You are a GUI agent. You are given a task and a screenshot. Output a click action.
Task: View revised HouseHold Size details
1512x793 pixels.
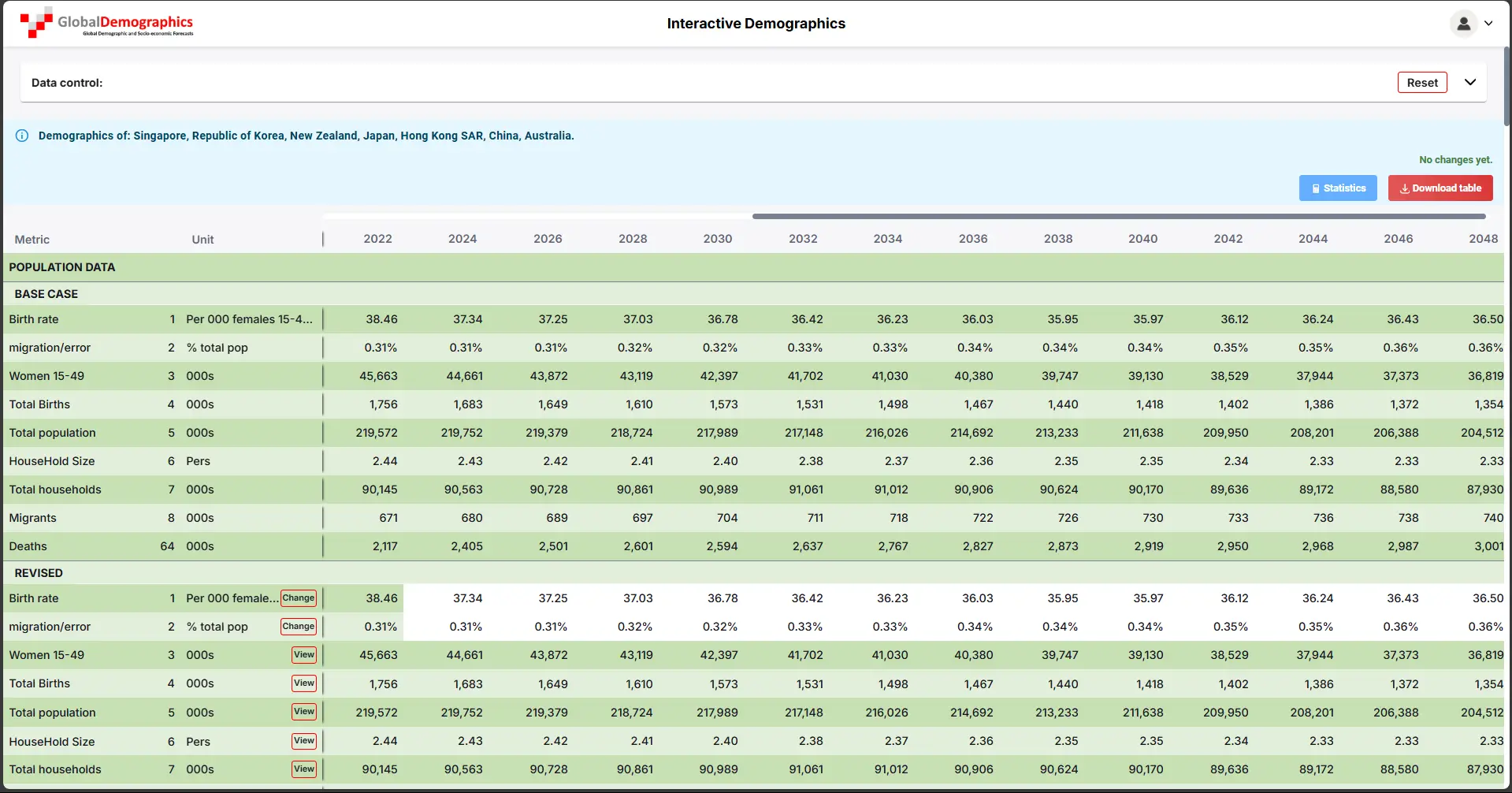(x=304, y=741)
